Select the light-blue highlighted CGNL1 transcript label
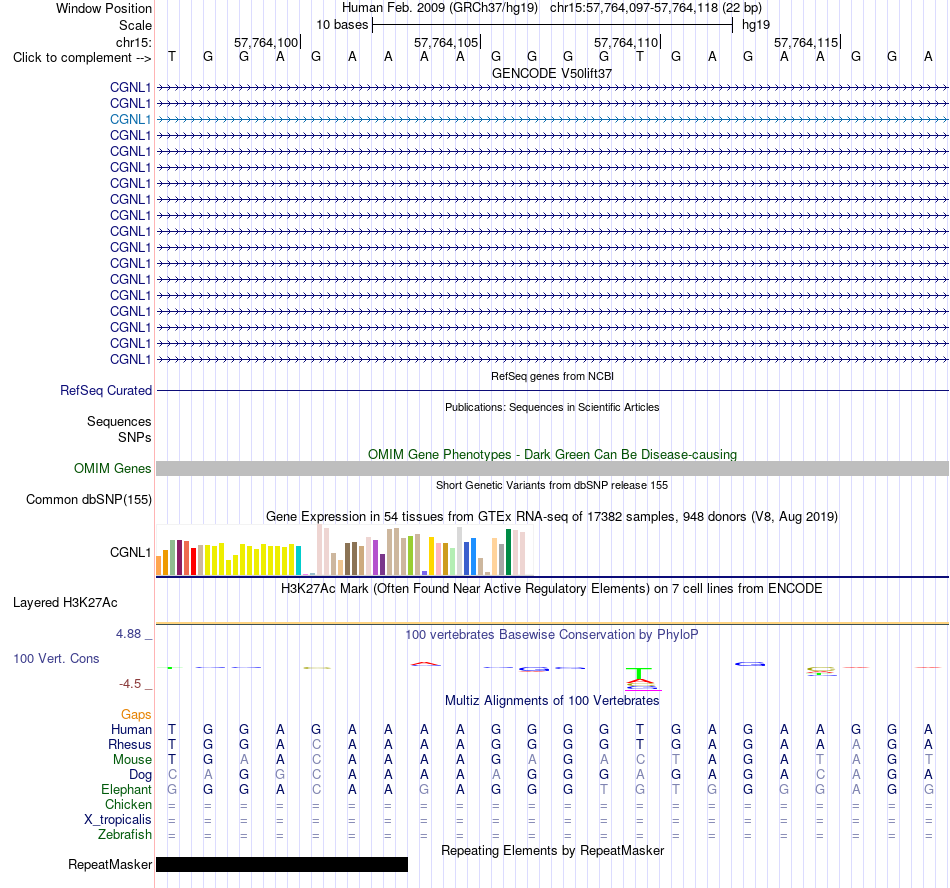This screenshot has height=888, width=950. tap(130, 119)
